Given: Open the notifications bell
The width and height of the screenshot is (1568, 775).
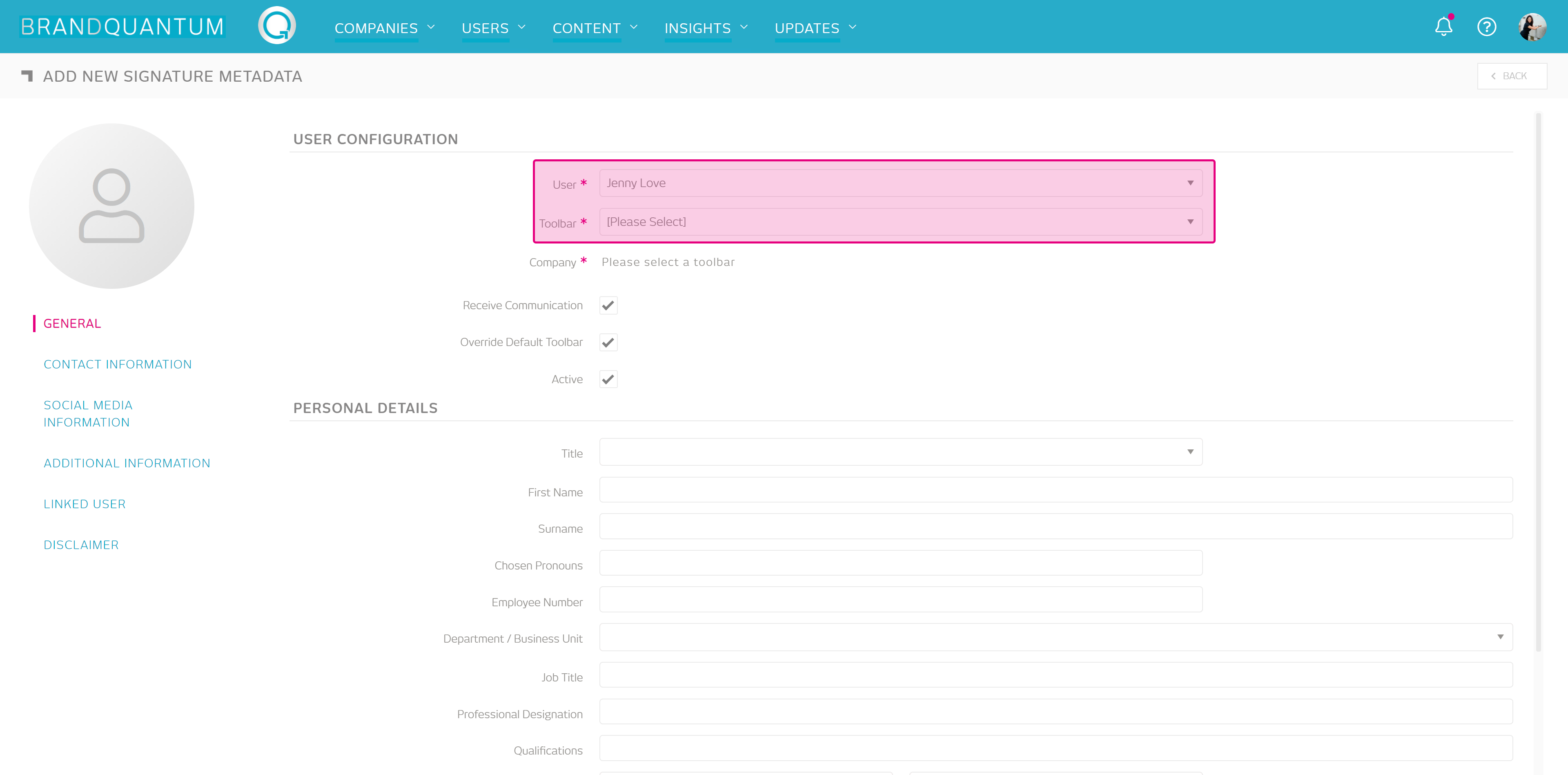Looking at the screenshot, I should coord(1443,27).
